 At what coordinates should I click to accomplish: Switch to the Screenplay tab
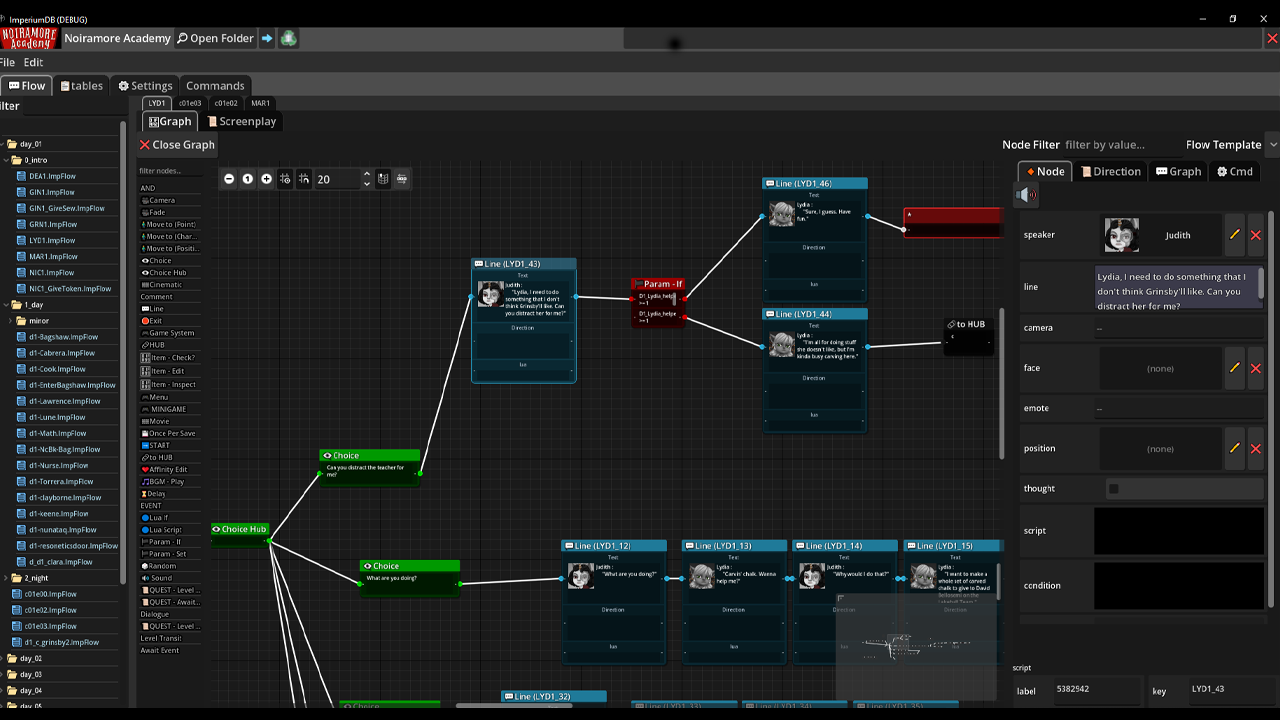coord(242,121)
